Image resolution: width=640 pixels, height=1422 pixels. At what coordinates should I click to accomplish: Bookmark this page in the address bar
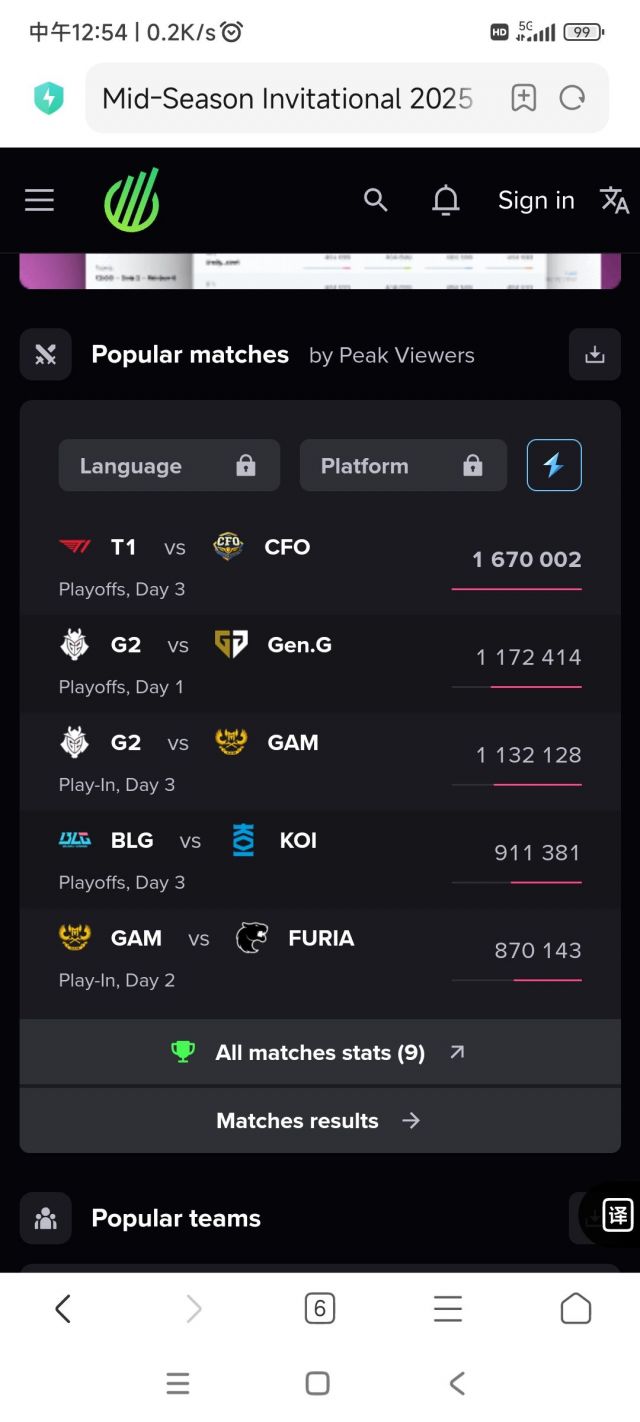pos(523,98)
